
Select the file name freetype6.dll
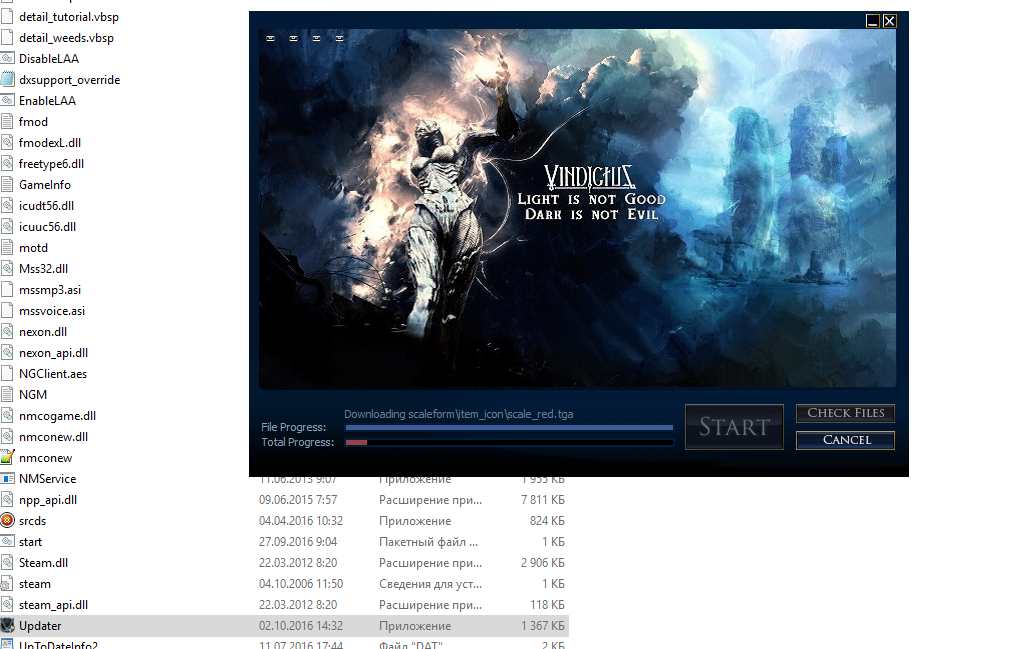click(x=52, y=164)
